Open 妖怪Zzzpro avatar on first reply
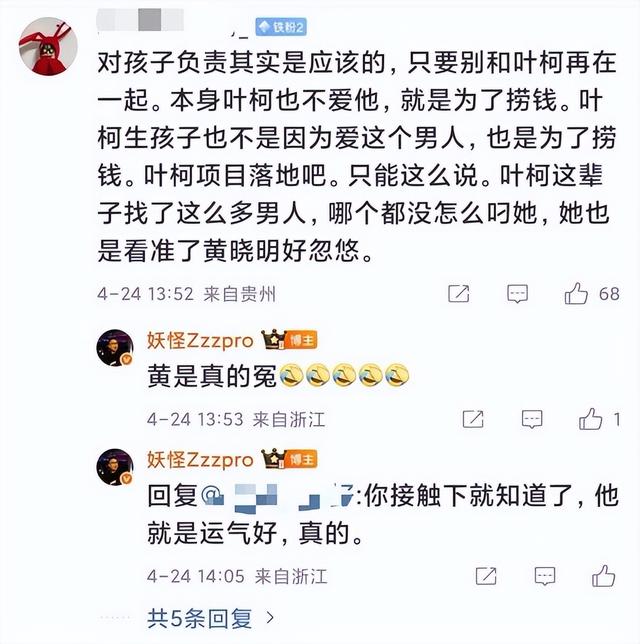Screen dimensions: 640x644 115,347
